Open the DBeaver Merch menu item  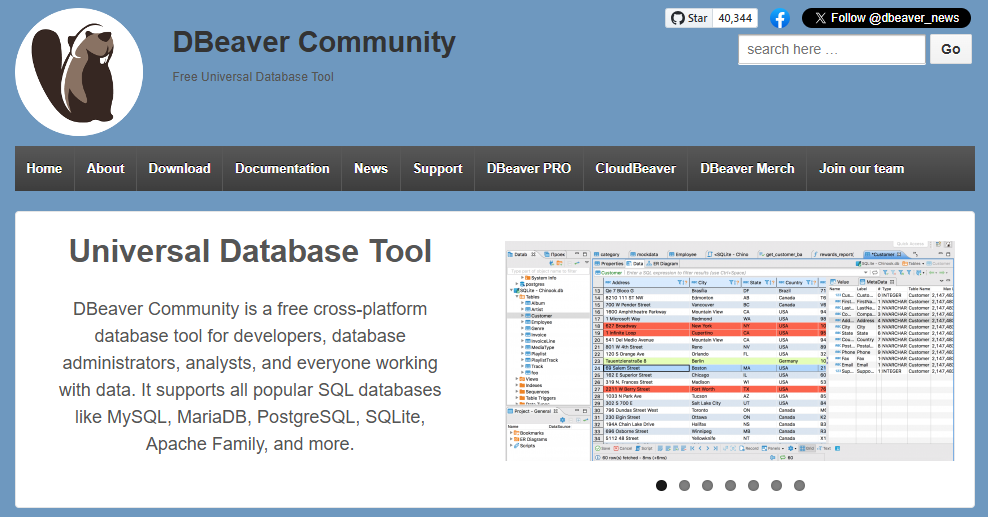747,169
